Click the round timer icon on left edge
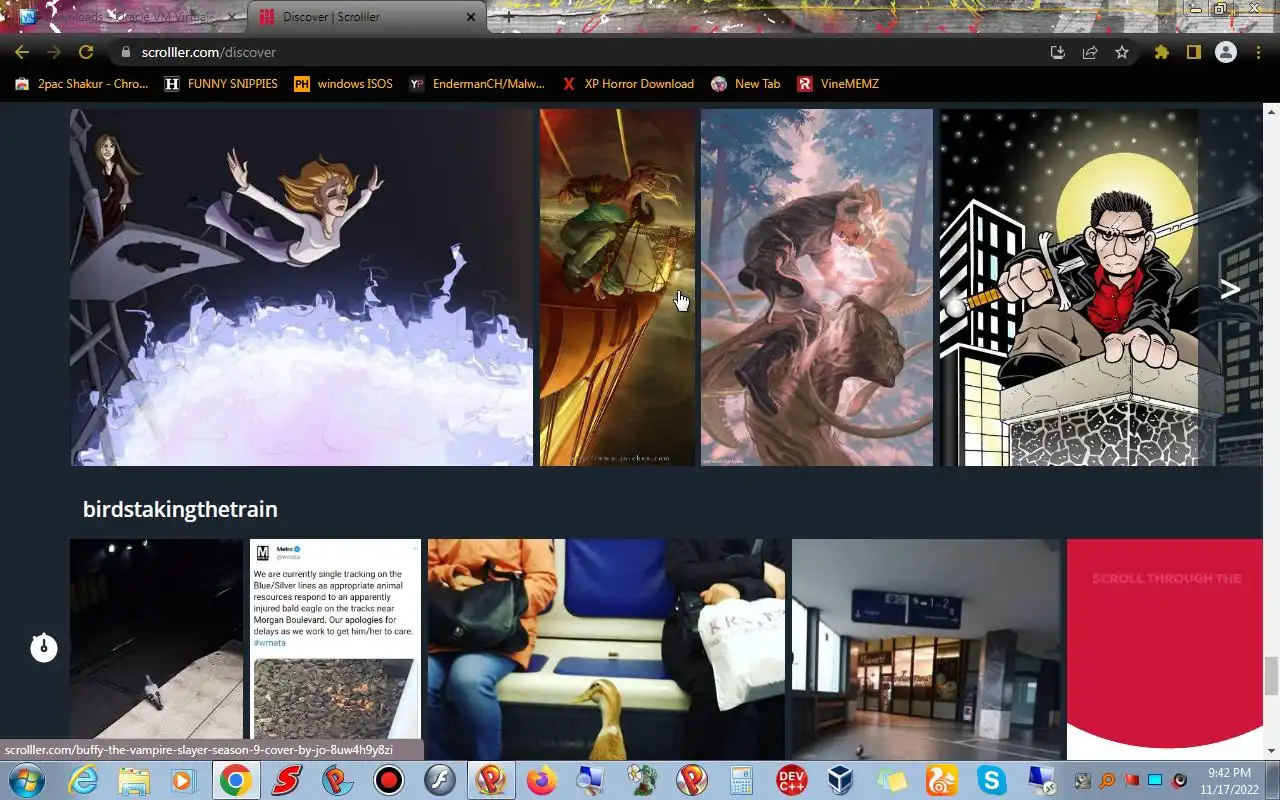The height and width of the screenshot is (800, 1280). pos(43,648)
